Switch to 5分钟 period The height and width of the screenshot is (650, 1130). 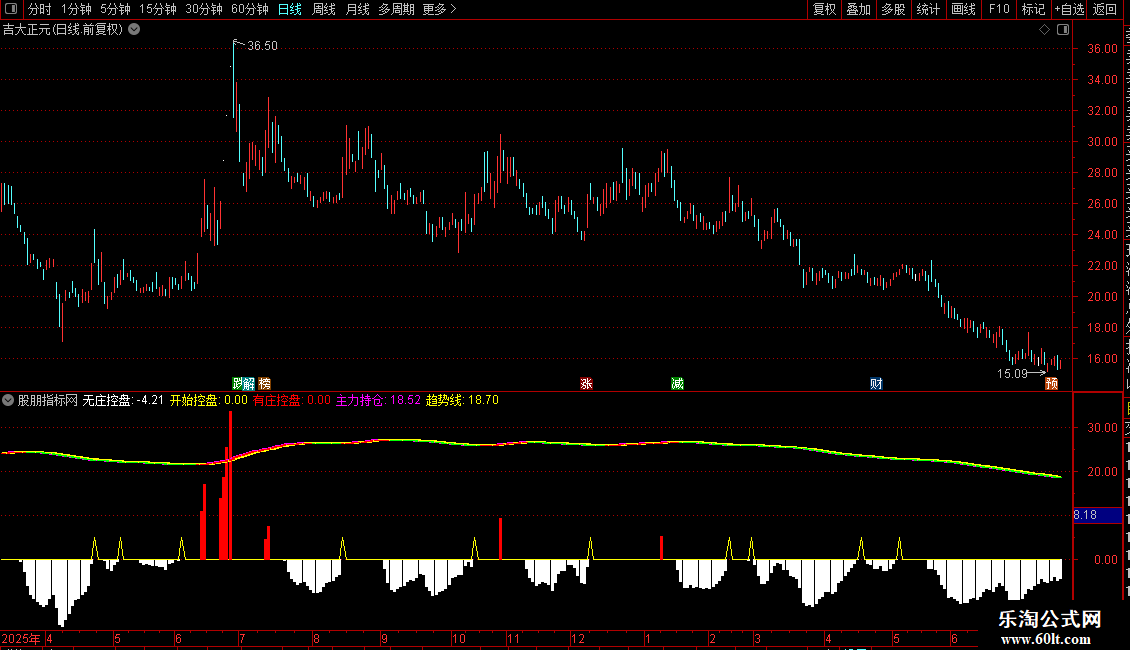pos(115,9)
